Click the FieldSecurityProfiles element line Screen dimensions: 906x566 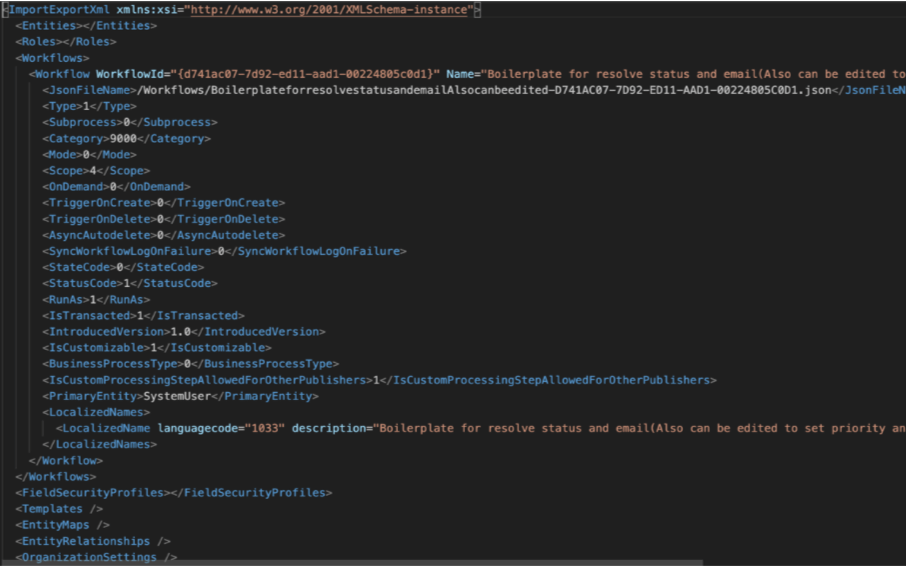tap(174, 493)
